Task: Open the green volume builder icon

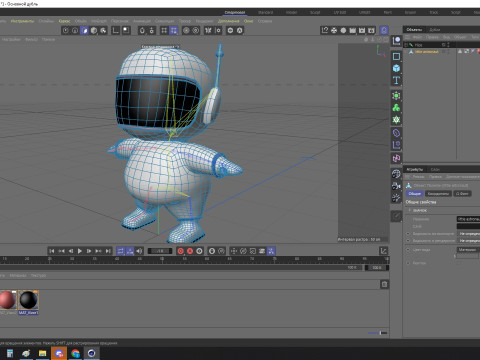Action: [x=396, y=108]
